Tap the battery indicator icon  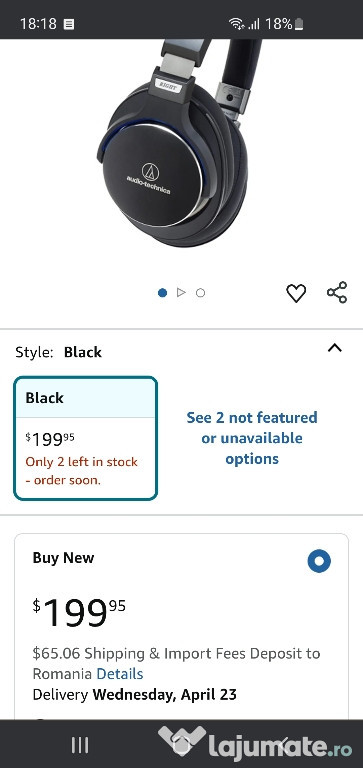299,24
